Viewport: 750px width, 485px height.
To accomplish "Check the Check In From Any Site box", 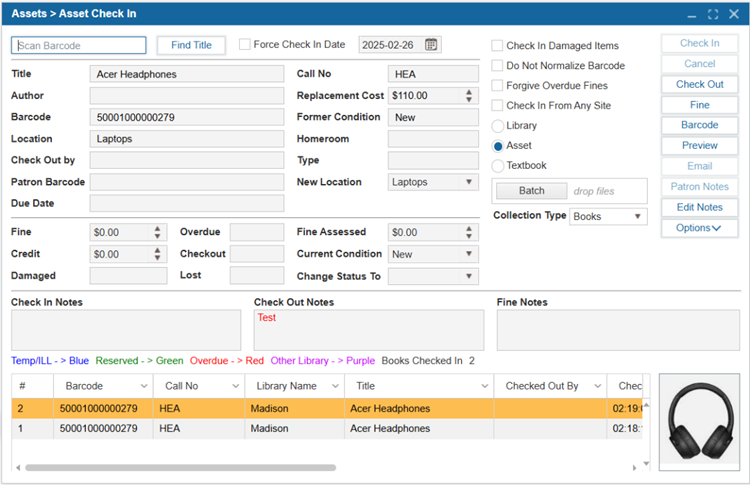I will click(497, 105).
